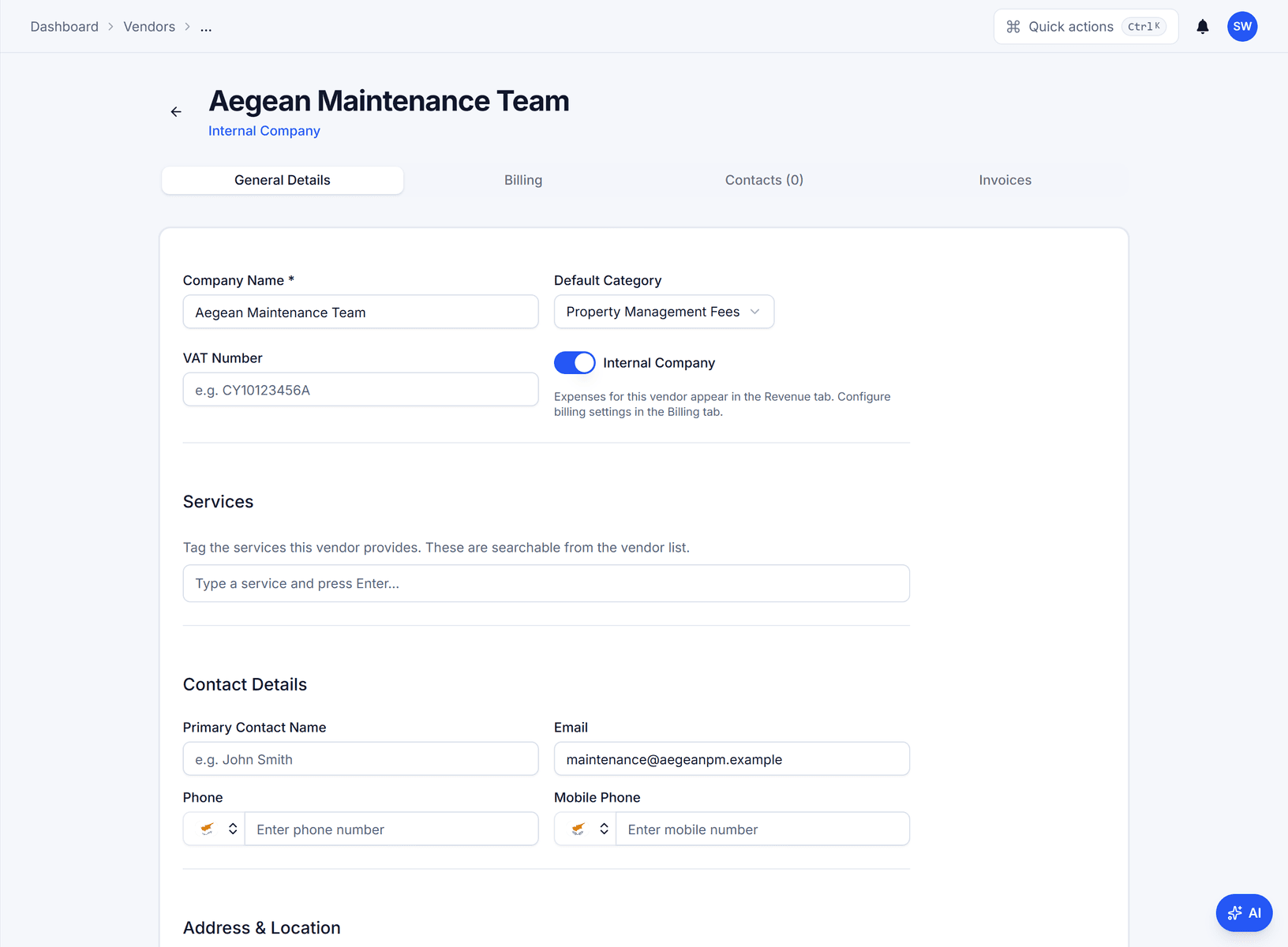Viewport: 1288px width, 947px height.
Task: Open the notifications bell
Action: (1203, 27)
